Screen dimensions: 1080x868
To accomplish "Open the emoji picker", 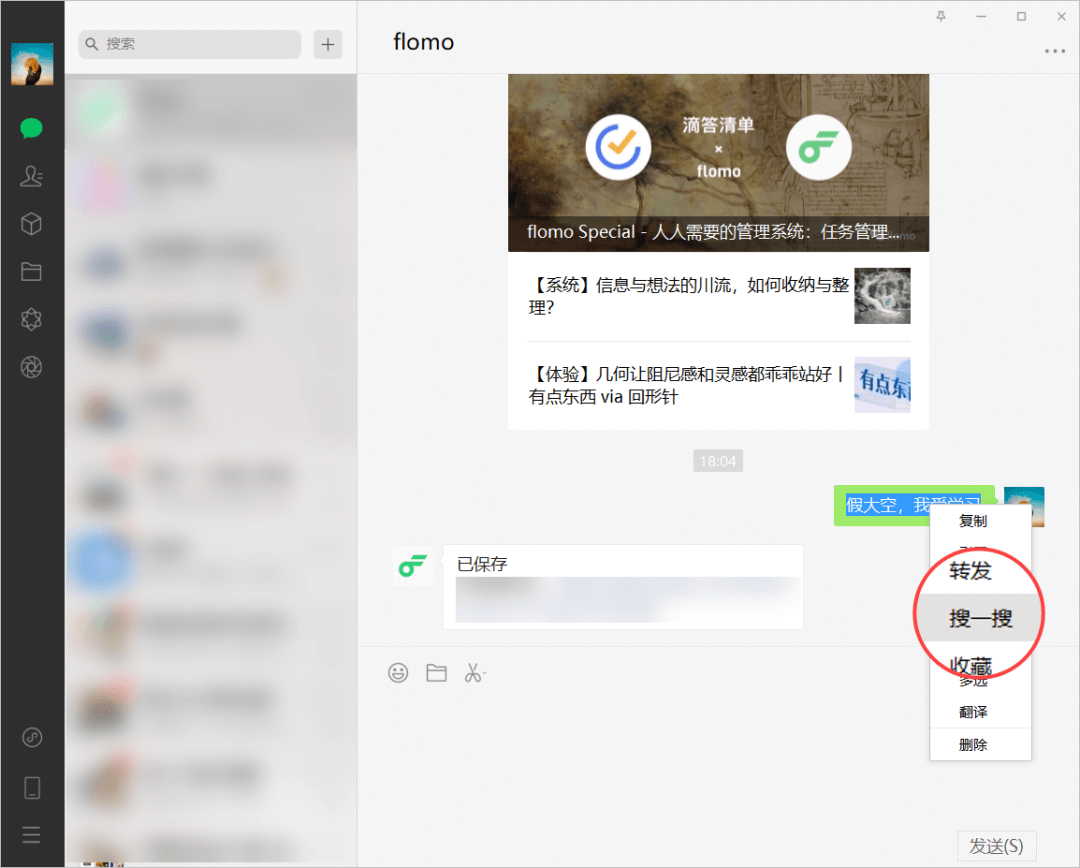I will 398,672.
